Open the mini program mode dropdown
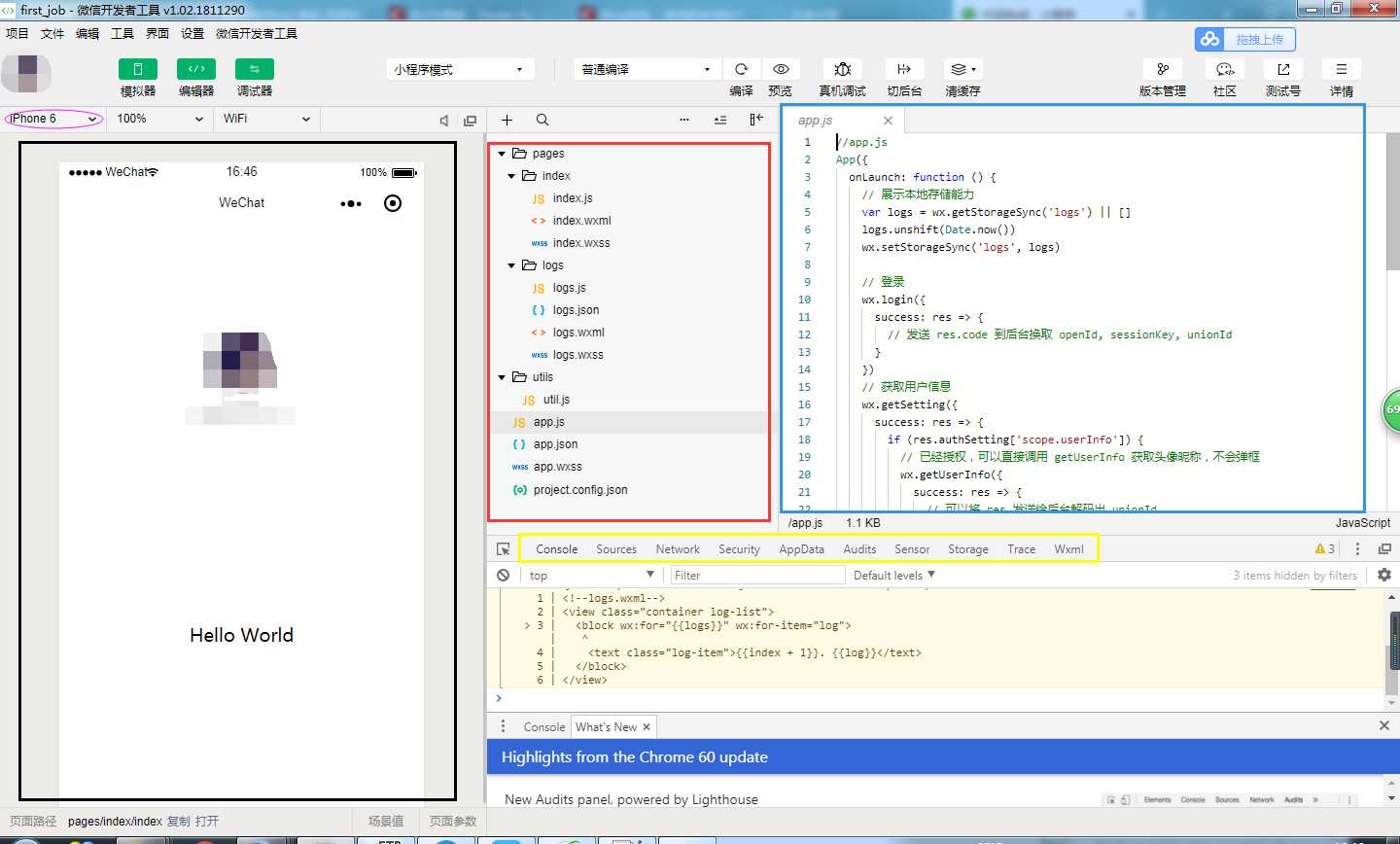This screenshot has height=844, width=1400. (460, 69)
